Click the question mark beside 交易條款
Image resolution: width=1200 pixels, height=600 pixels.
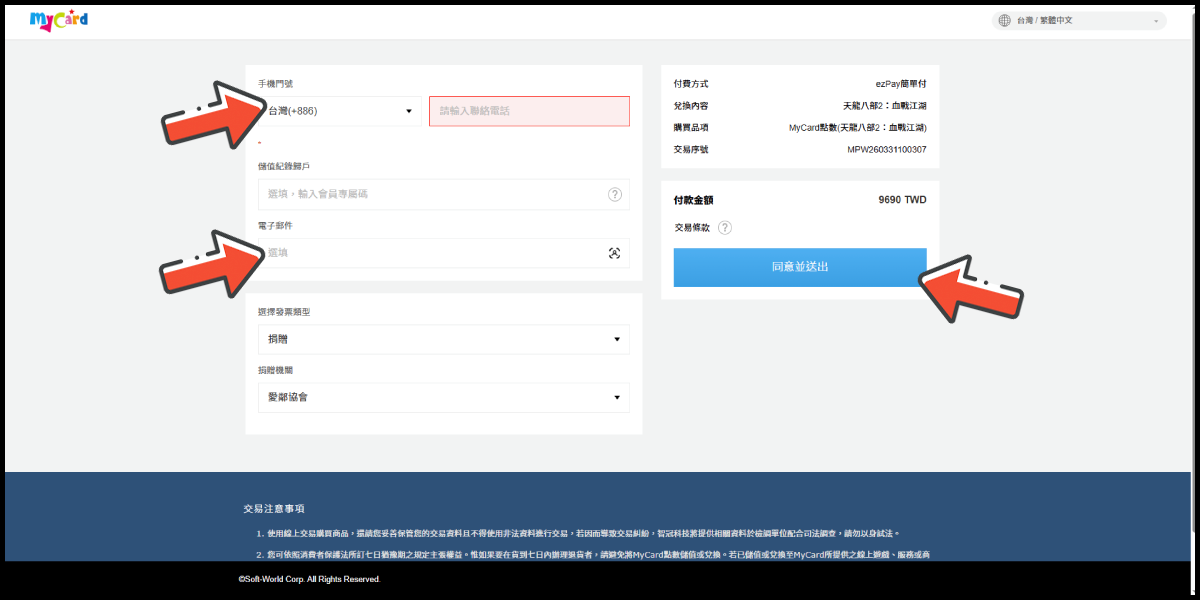click(x=725, y=228)
